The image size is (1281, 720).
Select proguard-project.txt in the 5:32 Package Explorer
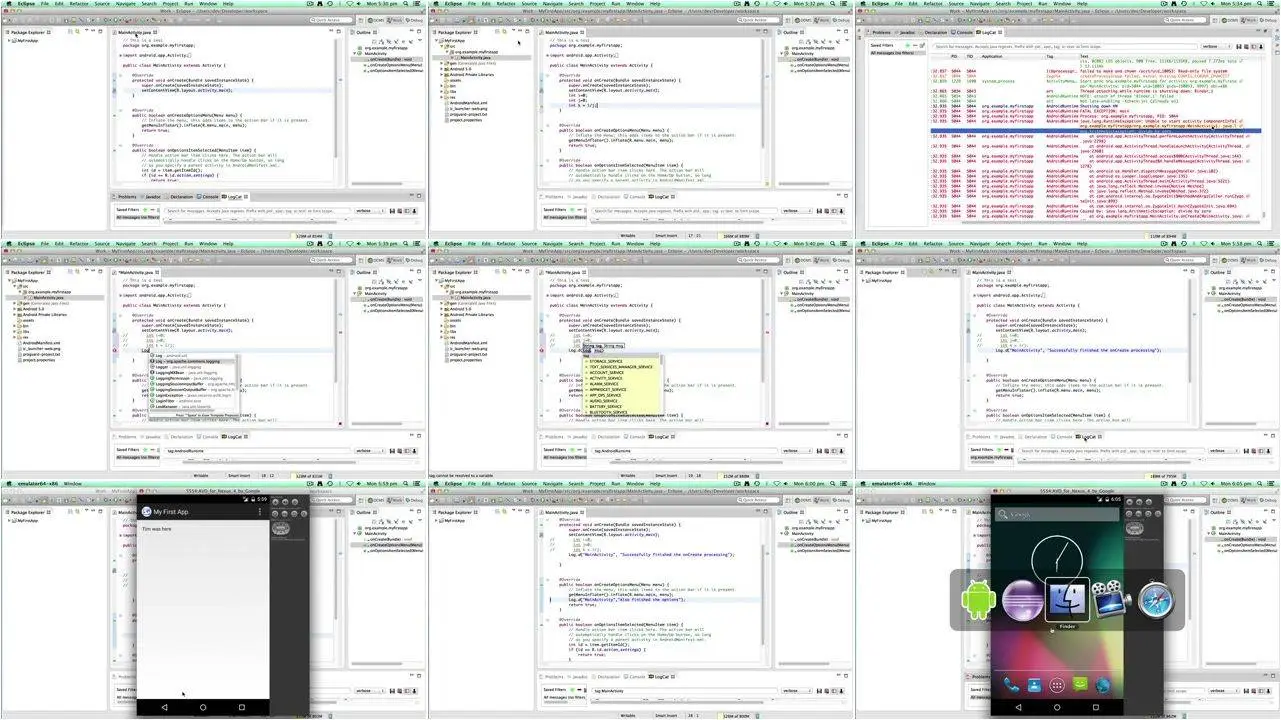(469, 114)
